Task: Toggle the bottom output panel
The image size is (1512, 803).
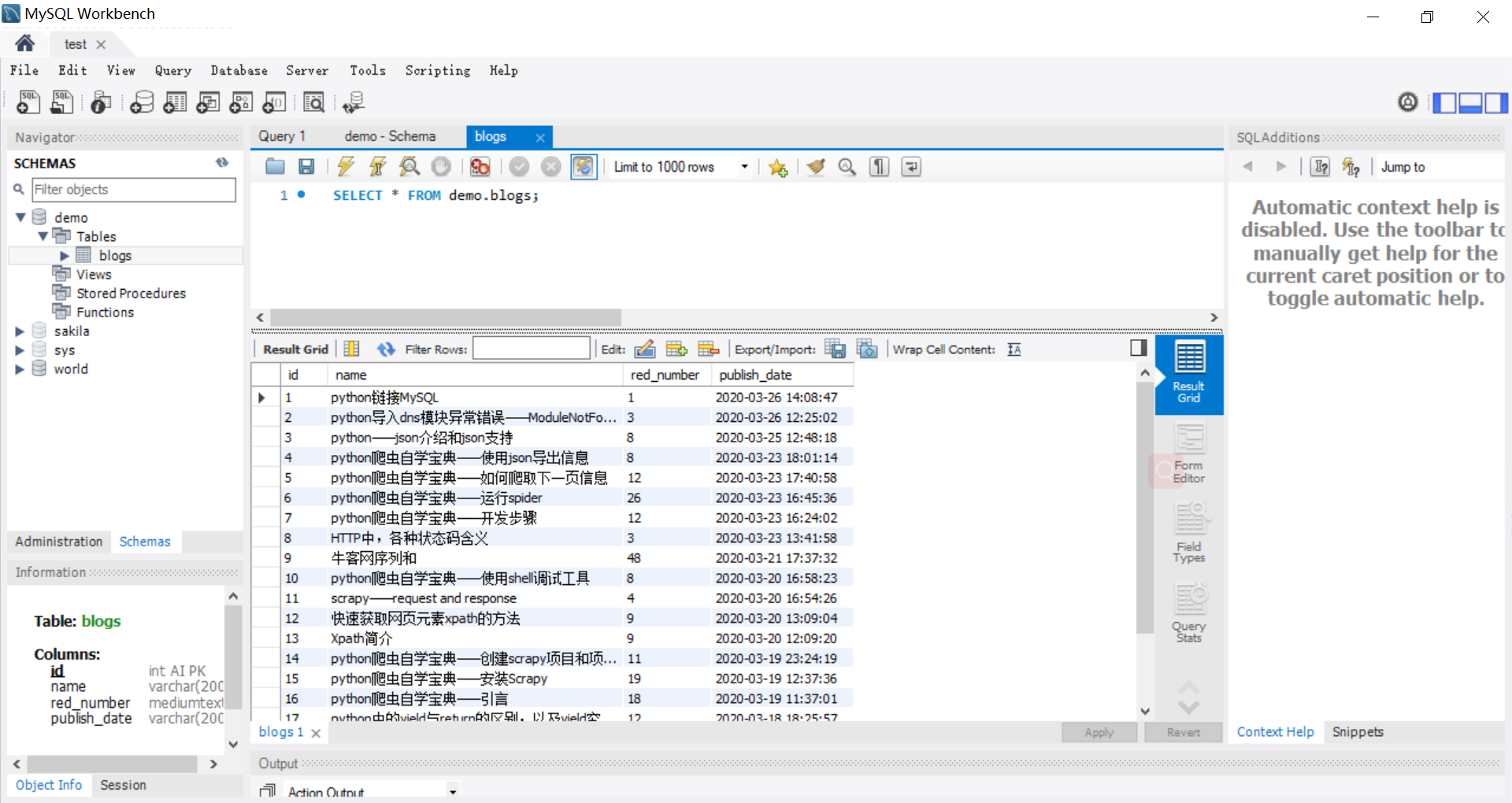Action: tap(1470, 102)
